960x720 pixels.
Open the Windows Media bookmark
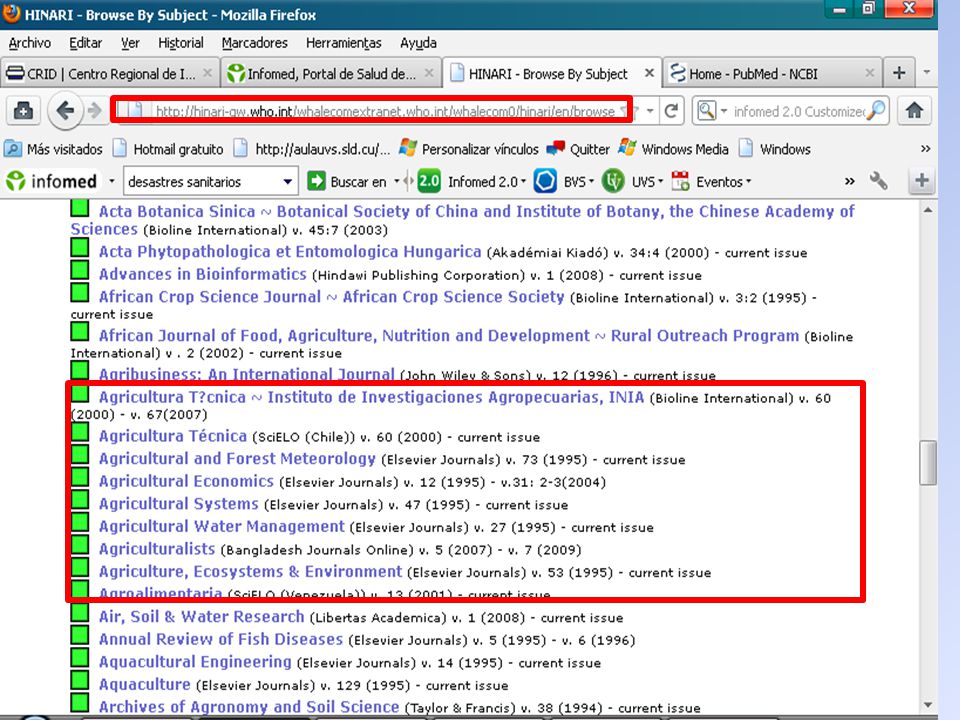673,149
